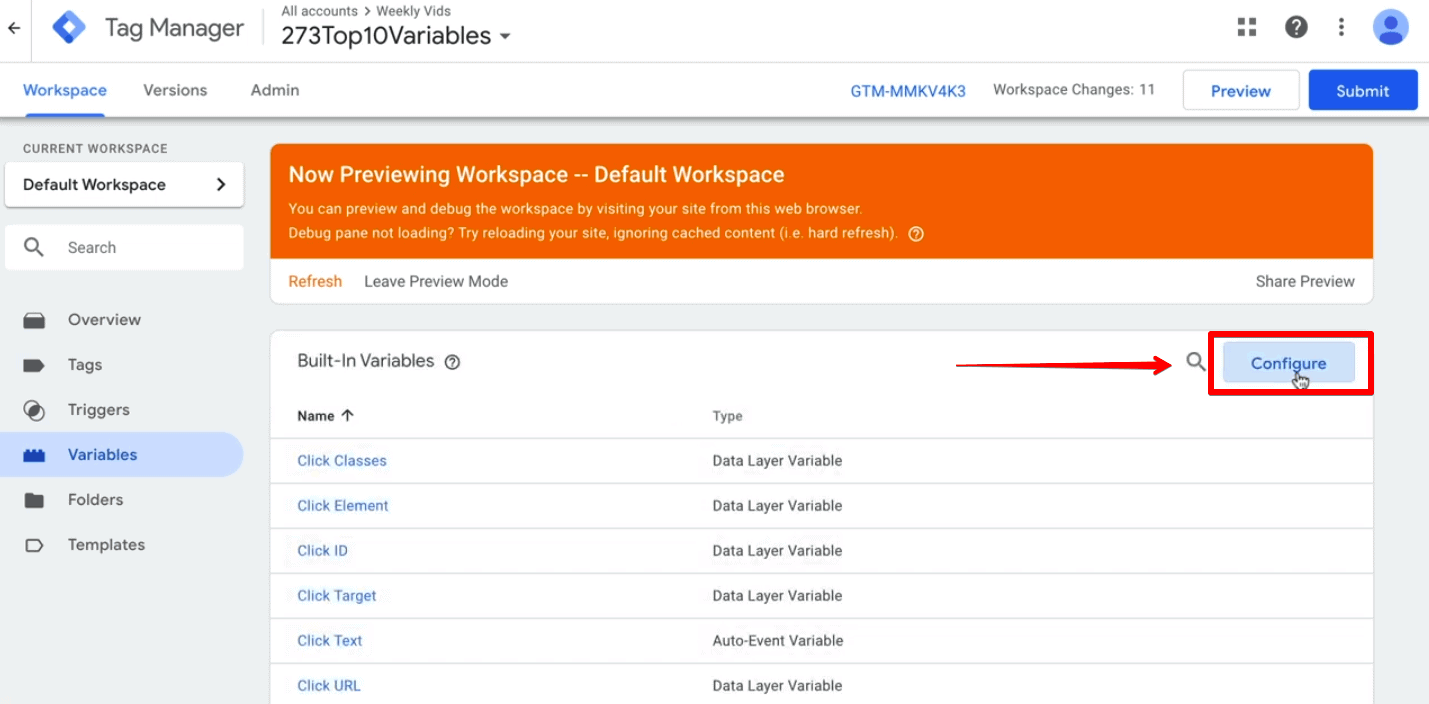Select the Triggers sidebar icon
1429x704 pixels.
35,409
